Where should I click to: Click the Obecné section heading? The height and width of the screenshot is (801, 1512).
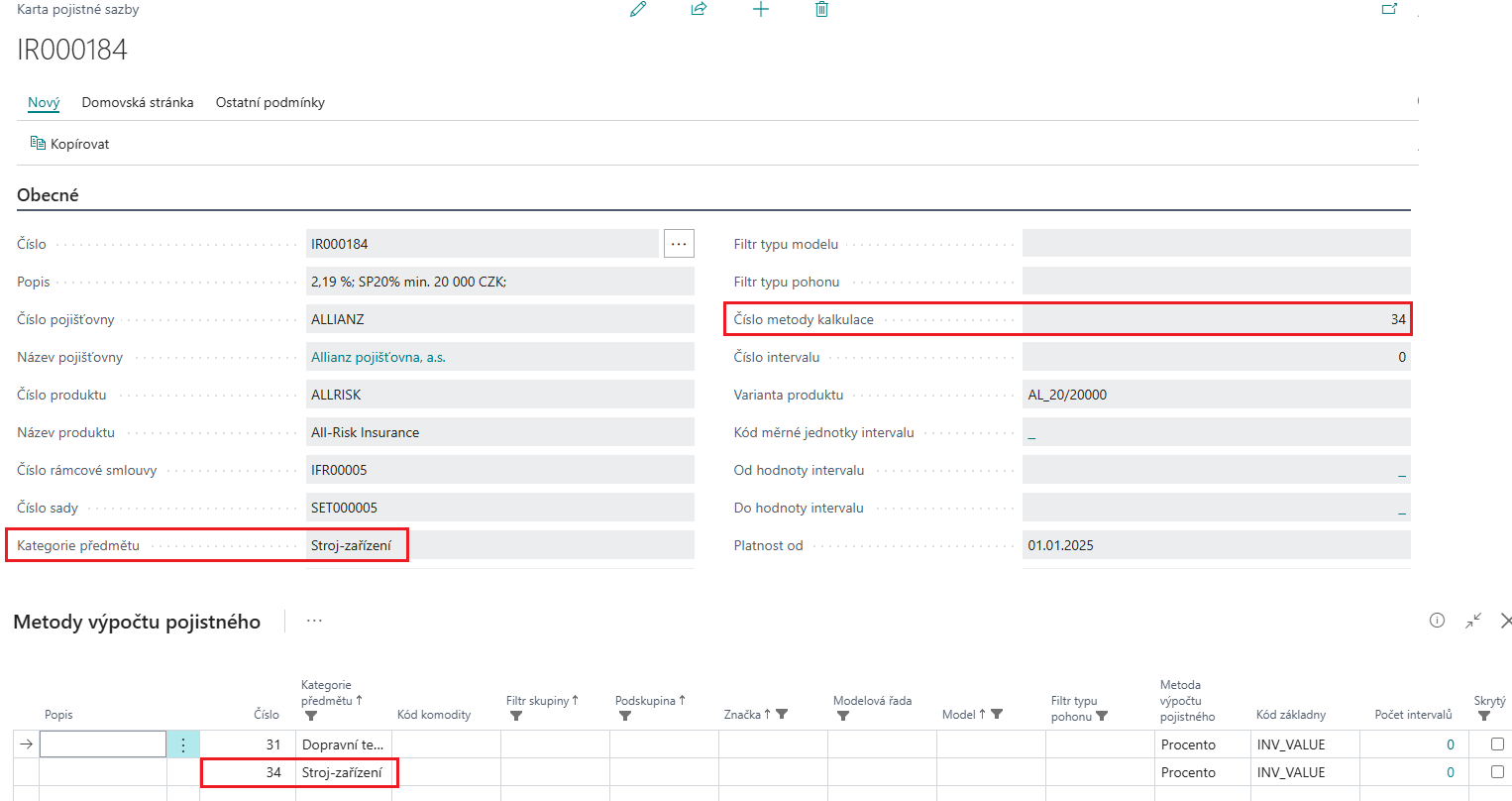coord(48,195)
